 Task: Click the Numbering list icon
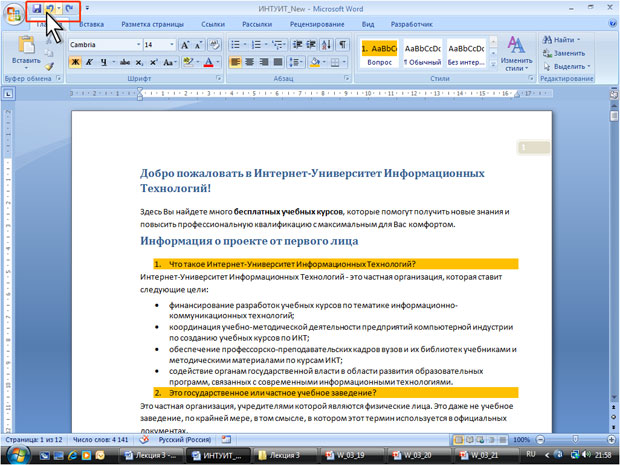point(256,45)
